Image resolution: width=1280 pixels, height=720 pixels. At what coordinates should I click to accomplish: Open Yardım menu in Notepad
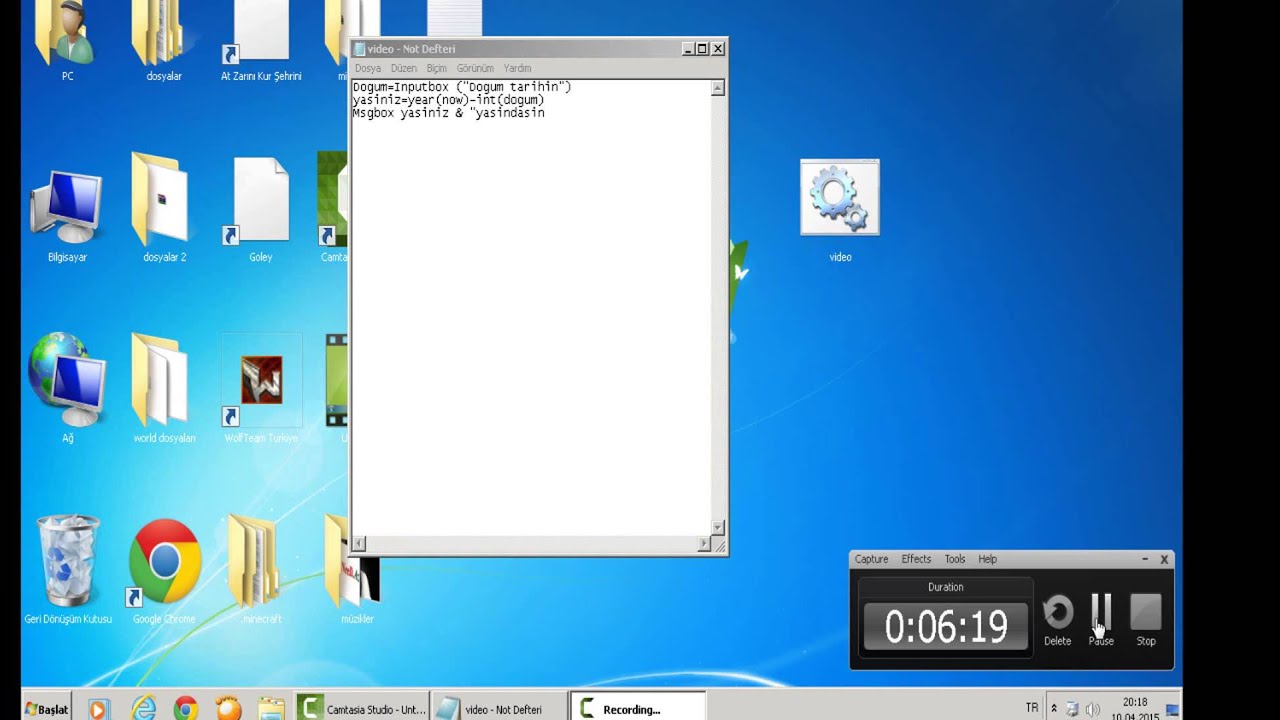pos(517,68)
